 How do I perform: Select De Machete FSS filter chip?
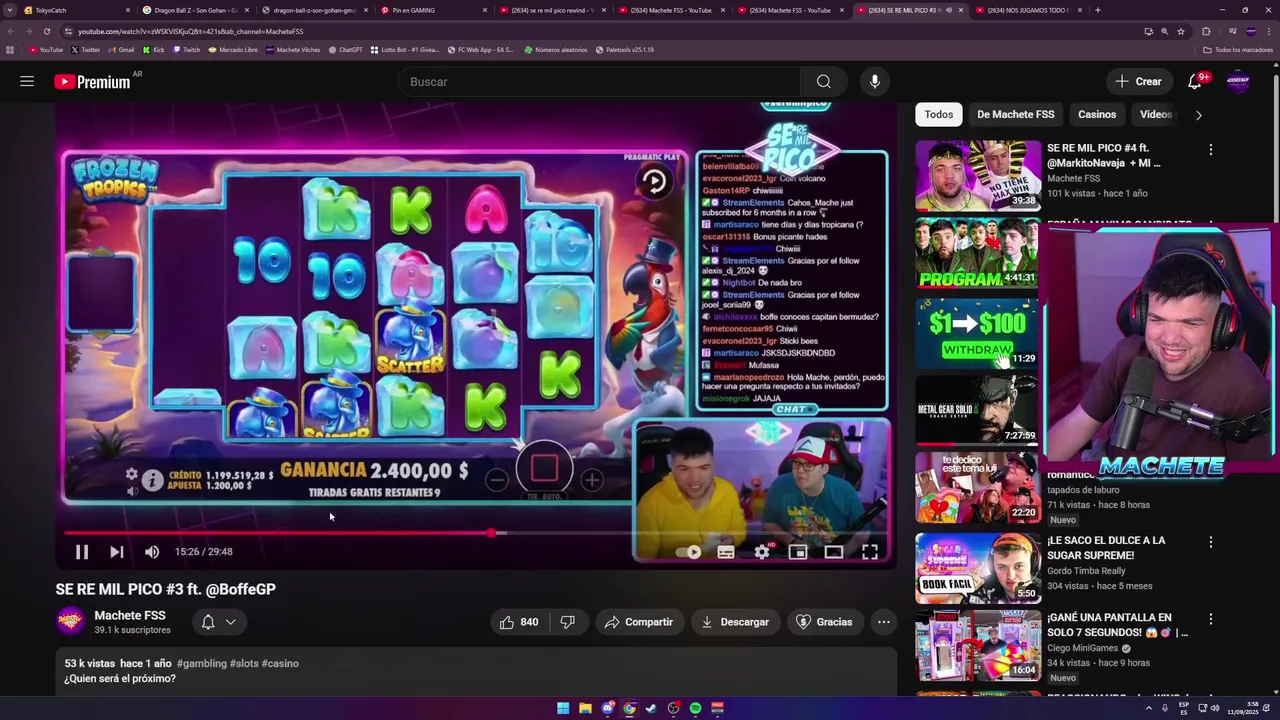coord(1016,115)
